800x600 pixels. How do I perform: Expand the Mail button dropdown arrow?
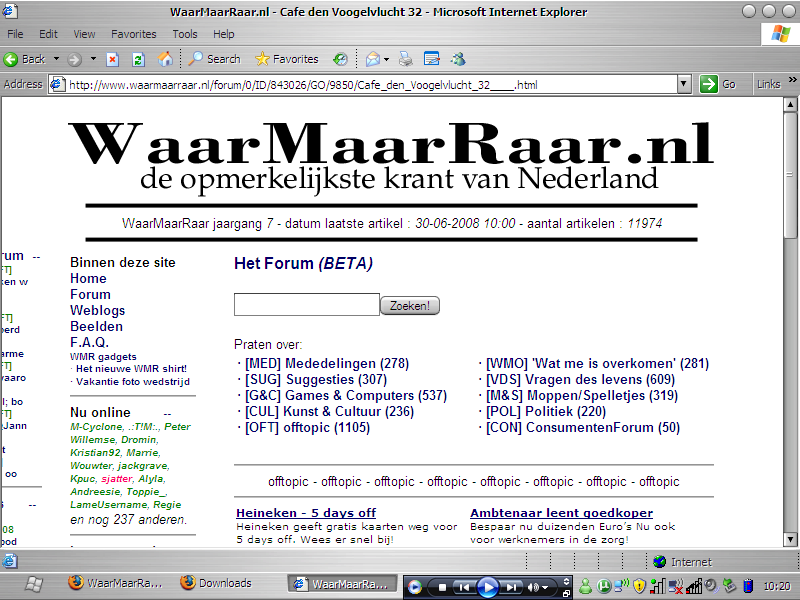click(388, 59)
